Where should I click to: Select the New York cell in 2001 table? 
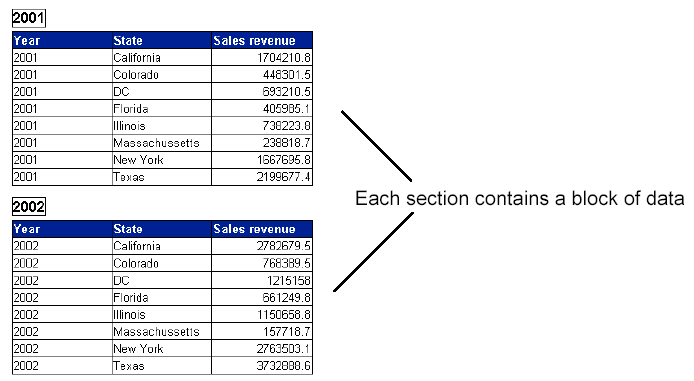[162, 160]
